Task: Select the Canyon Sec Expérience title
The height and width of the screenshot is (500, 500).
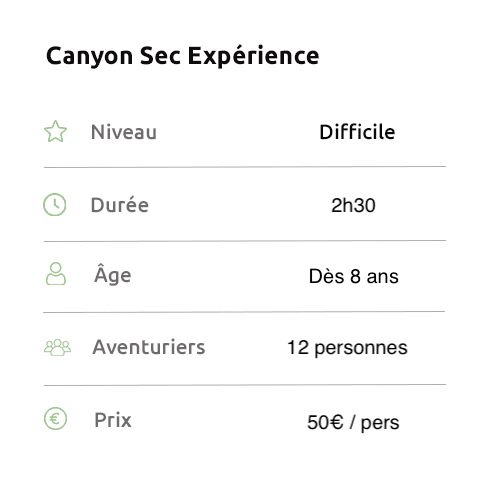Action: [x=183, y=56]
